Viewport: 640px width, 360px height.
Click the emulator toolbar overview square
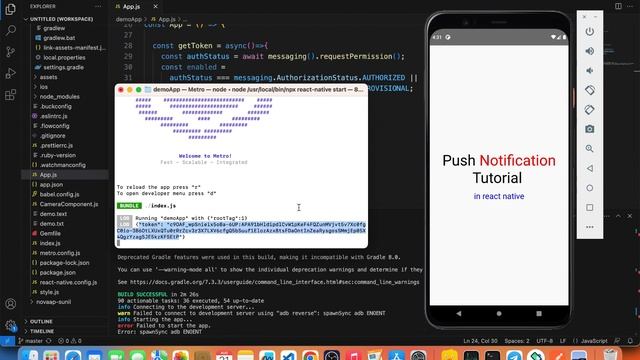point(589,207)
